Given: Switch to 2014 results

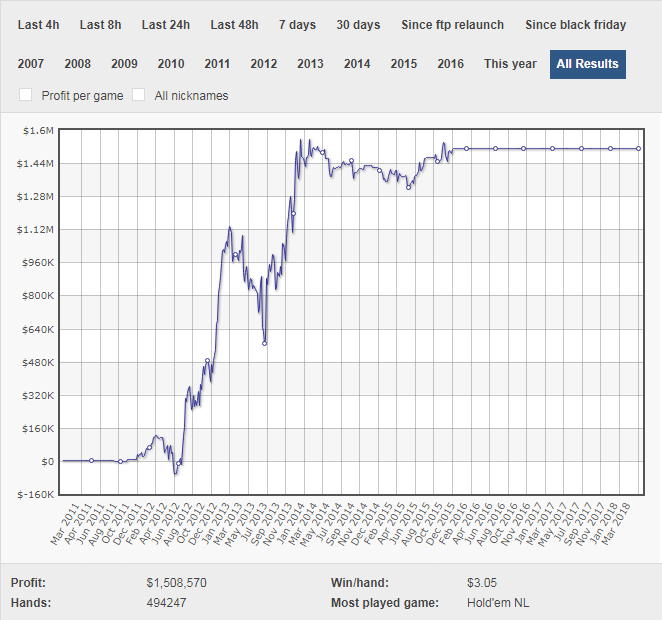Looking at the screenshot, I should tap(357, 64).
